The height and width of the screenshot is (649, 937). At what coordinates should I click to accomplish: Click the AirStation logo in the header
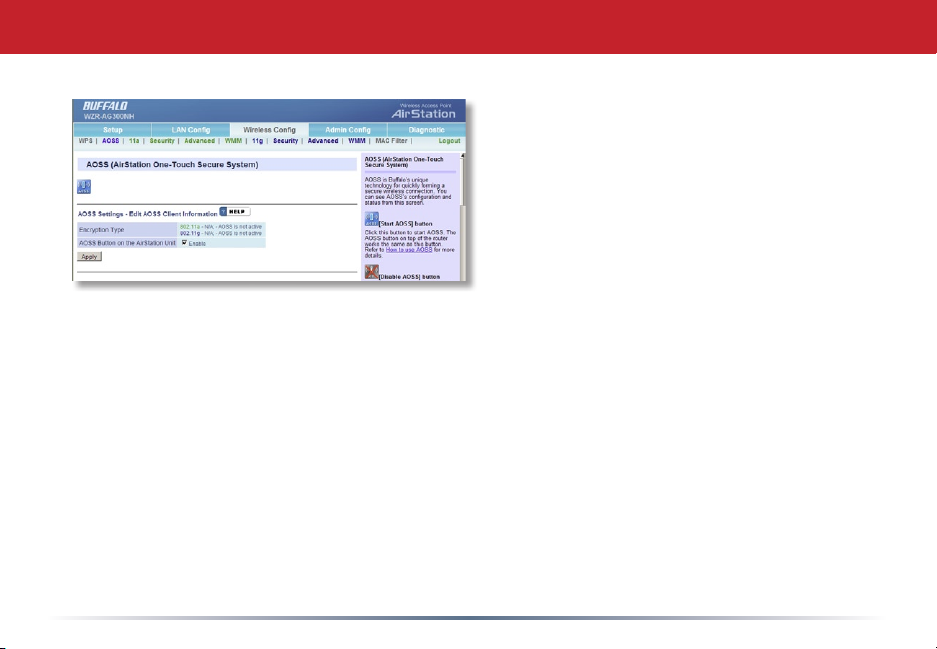pos(423,113)
